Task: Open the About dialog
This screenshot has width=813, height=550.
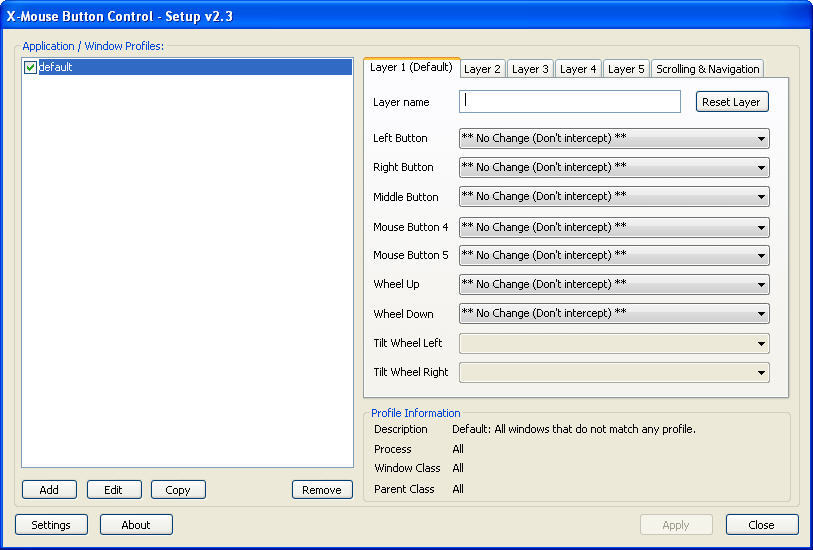Action: (136, 525)
